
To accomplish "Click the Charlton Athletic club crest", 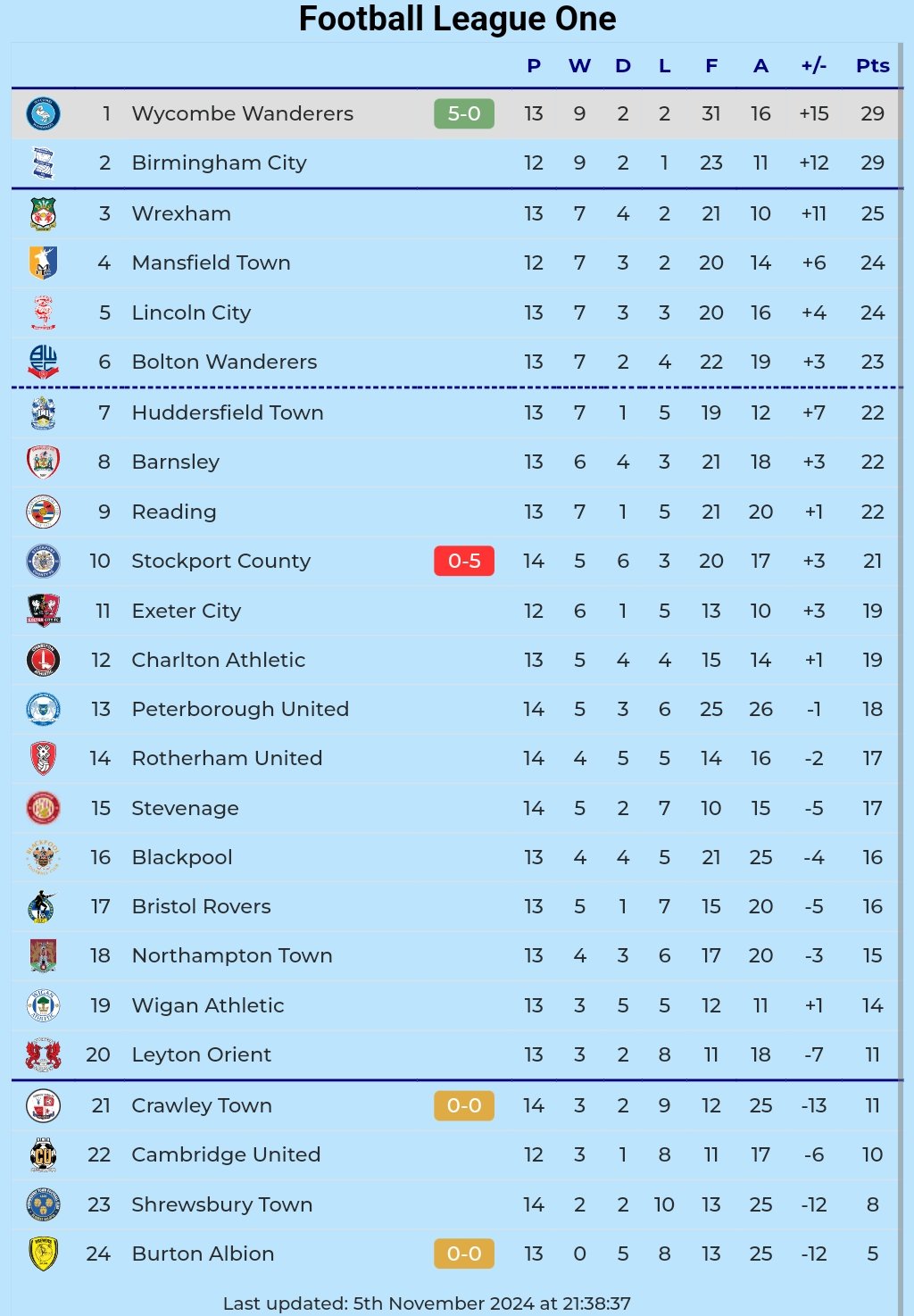I will click(x=43, y=661).
